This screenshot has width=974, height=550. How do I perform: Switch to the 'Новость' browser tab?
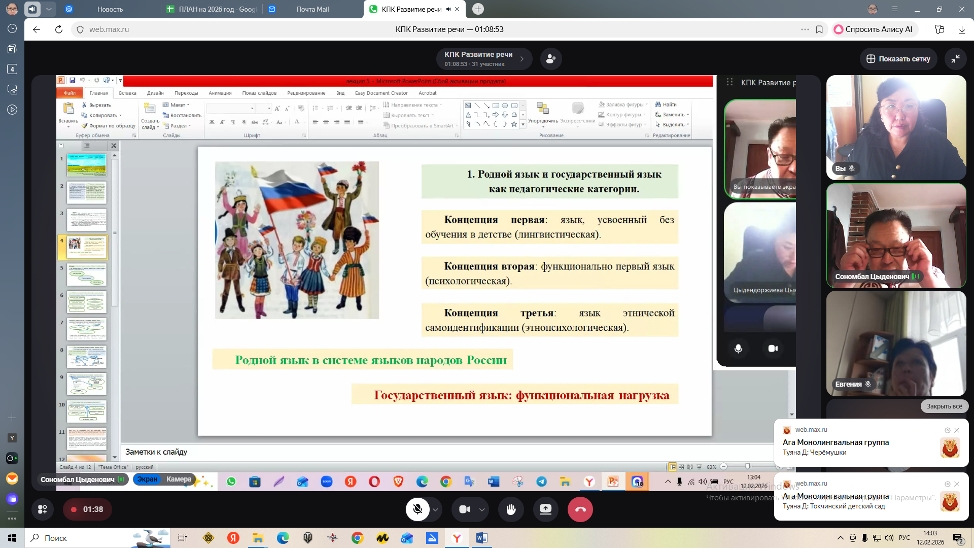pyautogui.click(x=110, y=9)
